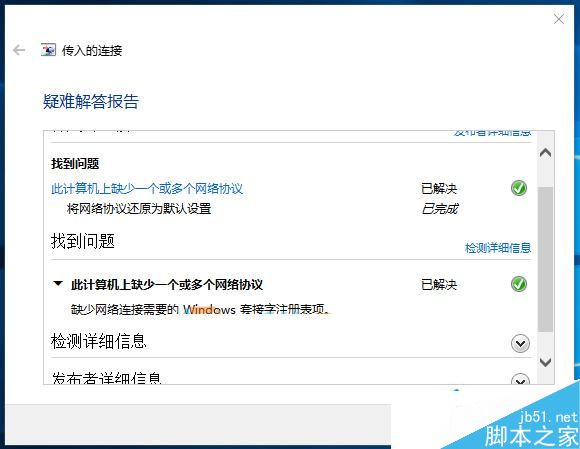This screenshot has width=580, height=449.
Task: Click 已解决 status next to the blue link
Action: tap(439, 189)
